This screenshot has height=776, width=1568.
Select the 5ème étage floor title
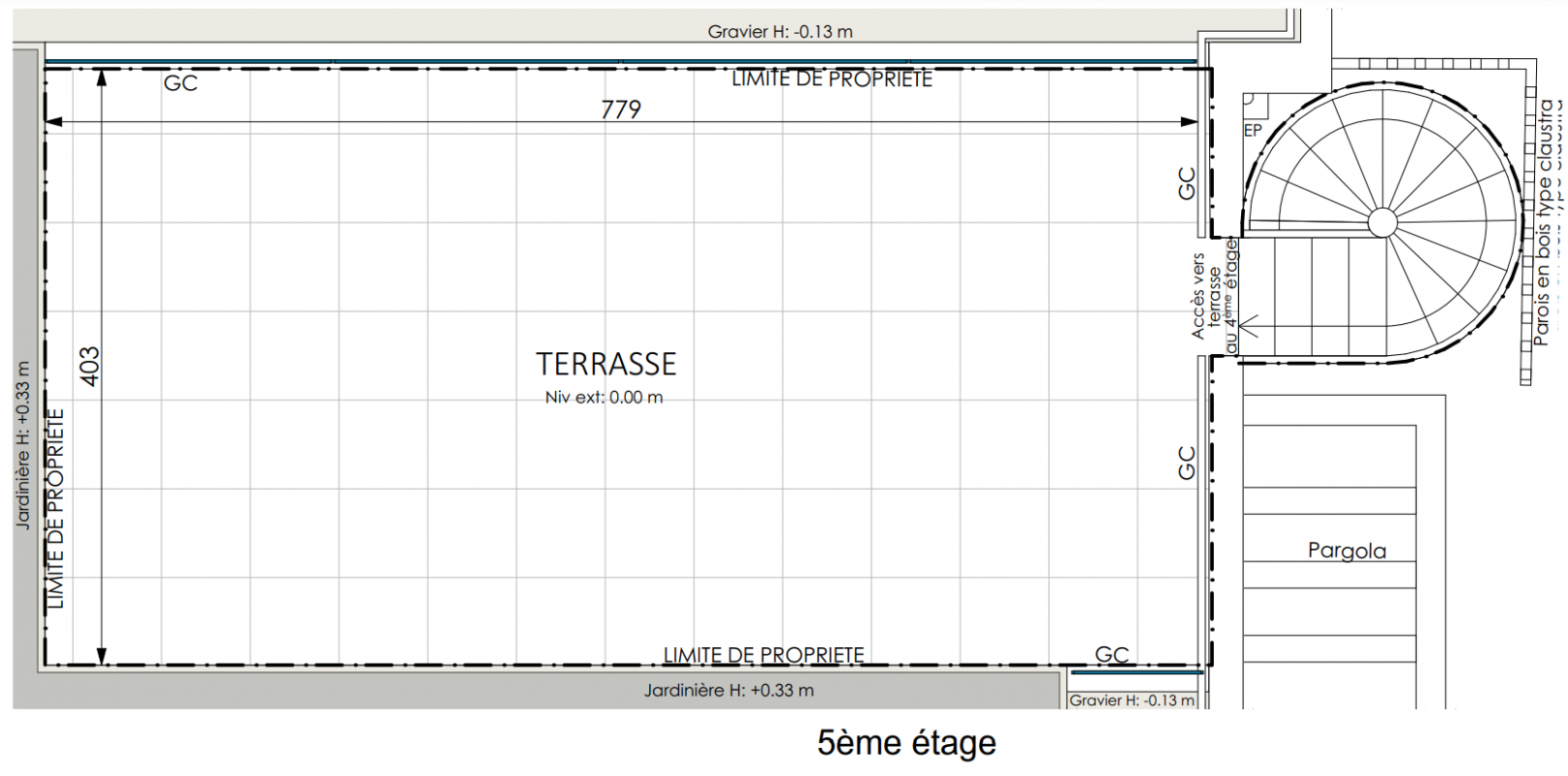[906, 743]
